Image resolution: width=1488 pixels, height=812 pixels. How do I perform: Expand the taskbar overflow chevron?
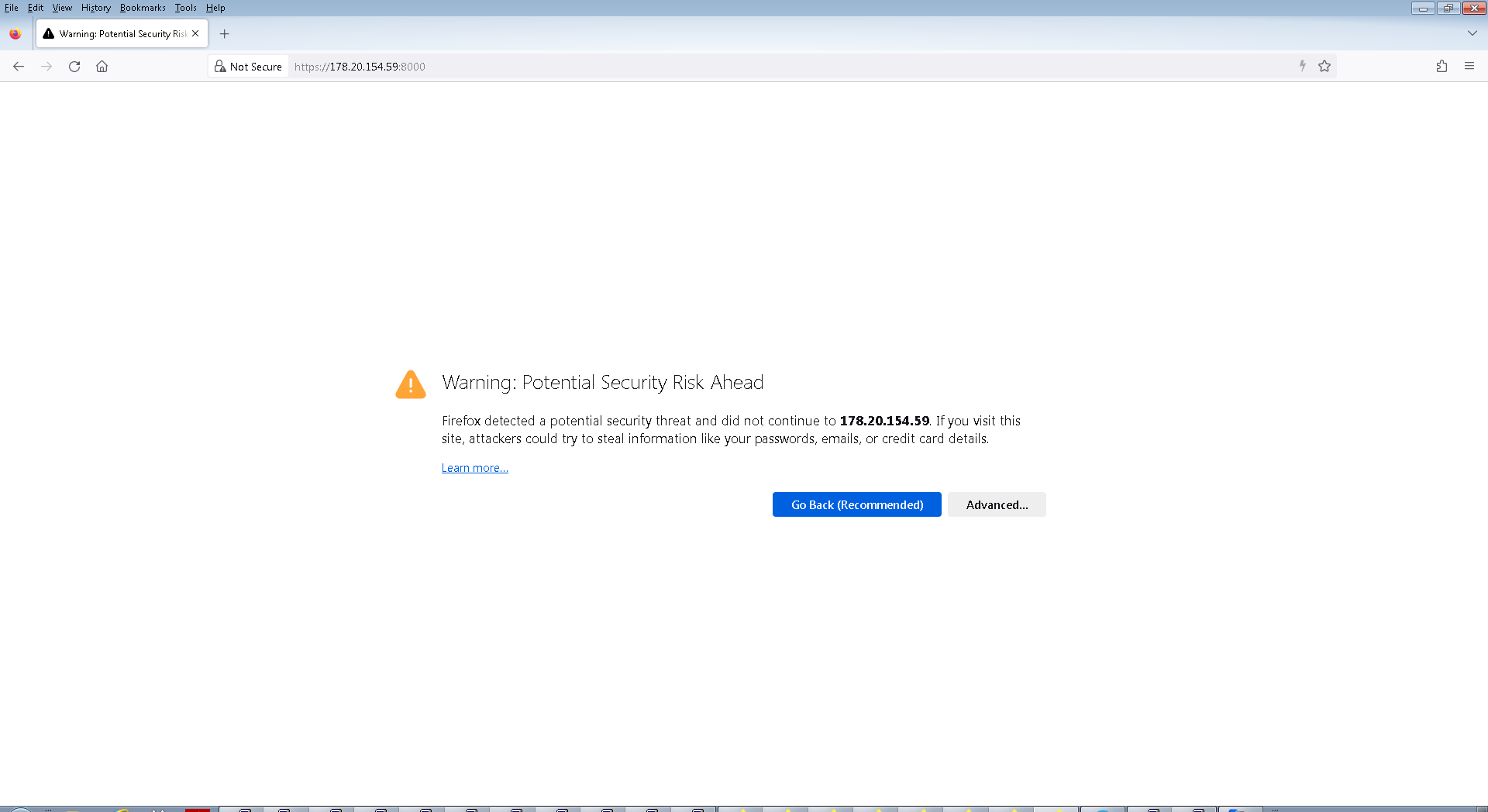point(1276,808)
